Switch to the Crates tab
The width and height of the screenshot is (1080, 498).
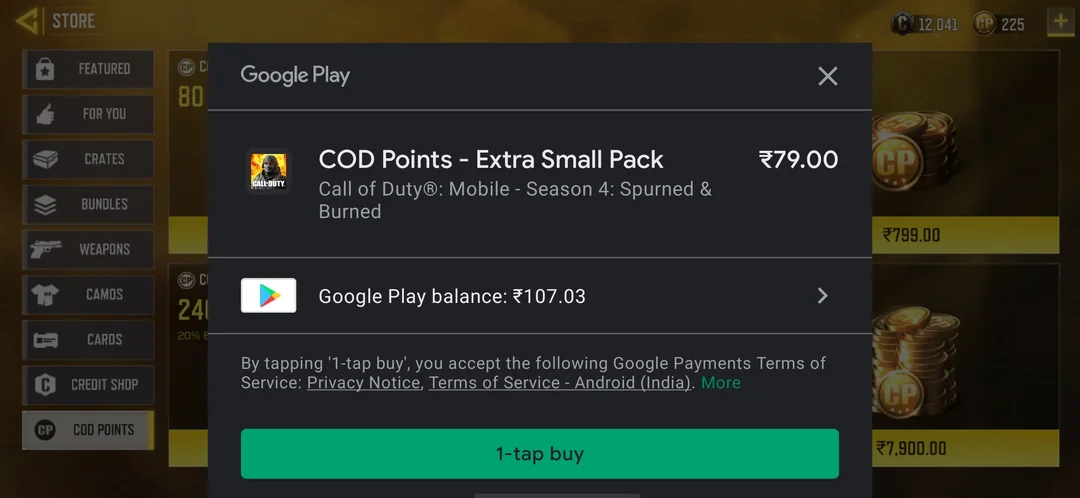89,159
